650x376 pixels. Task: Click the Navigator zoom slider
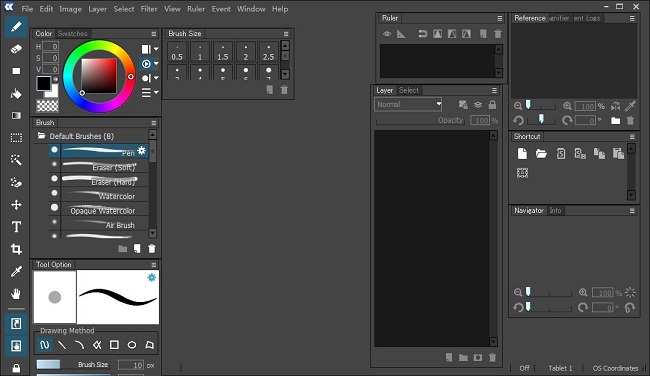(549, 292)
